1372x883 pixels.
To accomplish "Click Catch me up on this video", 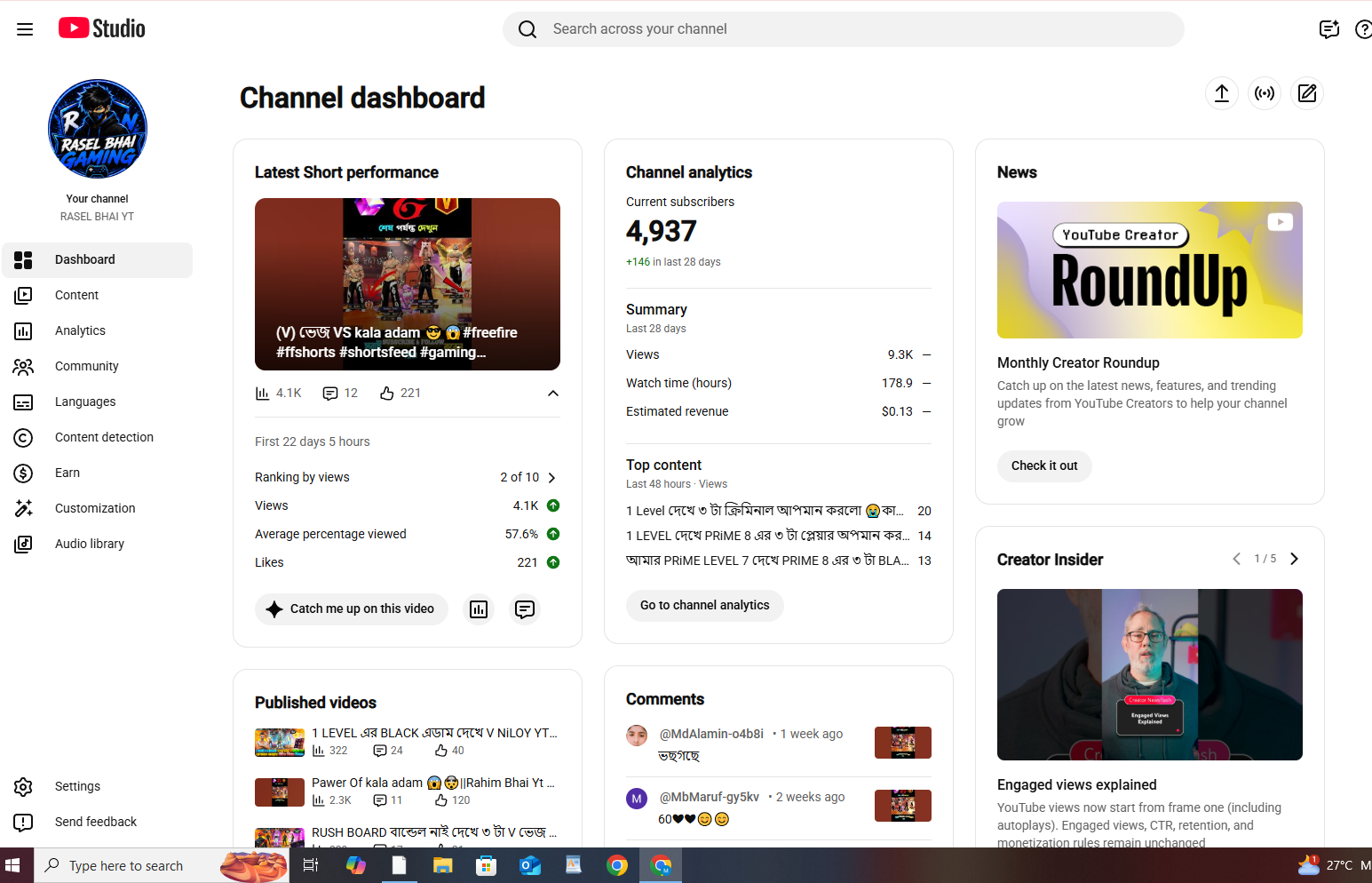I will coord(352,609).
